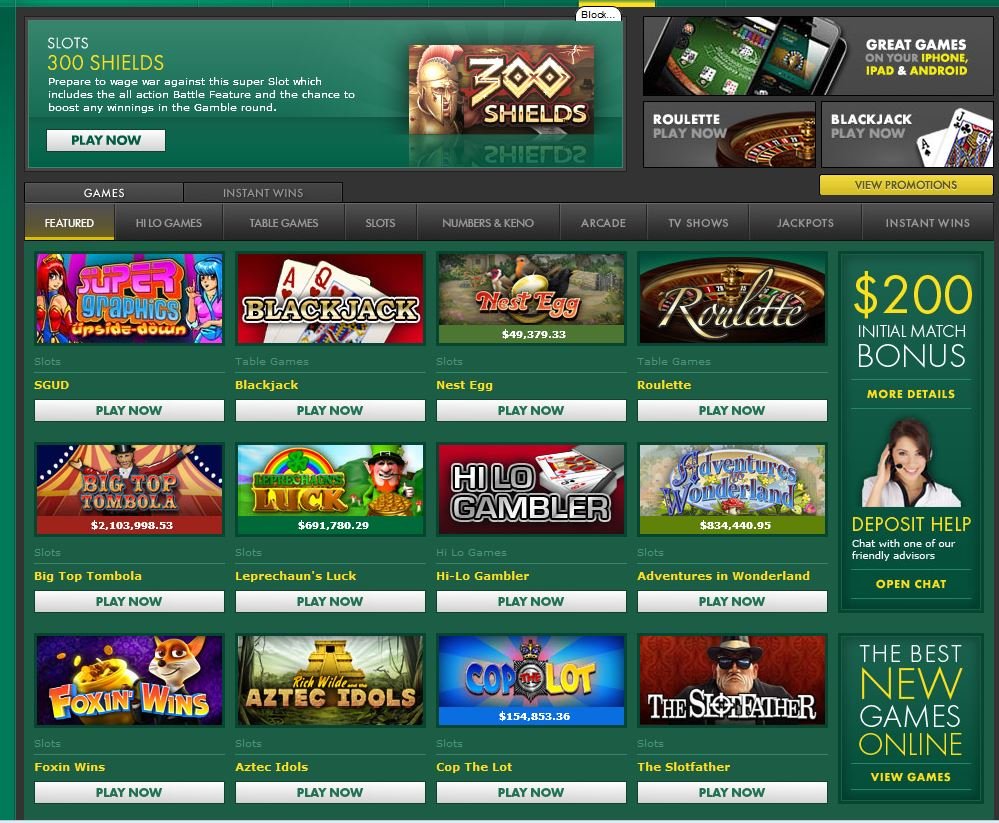Click Play Now in 300 Shields banner

point(106,140)
